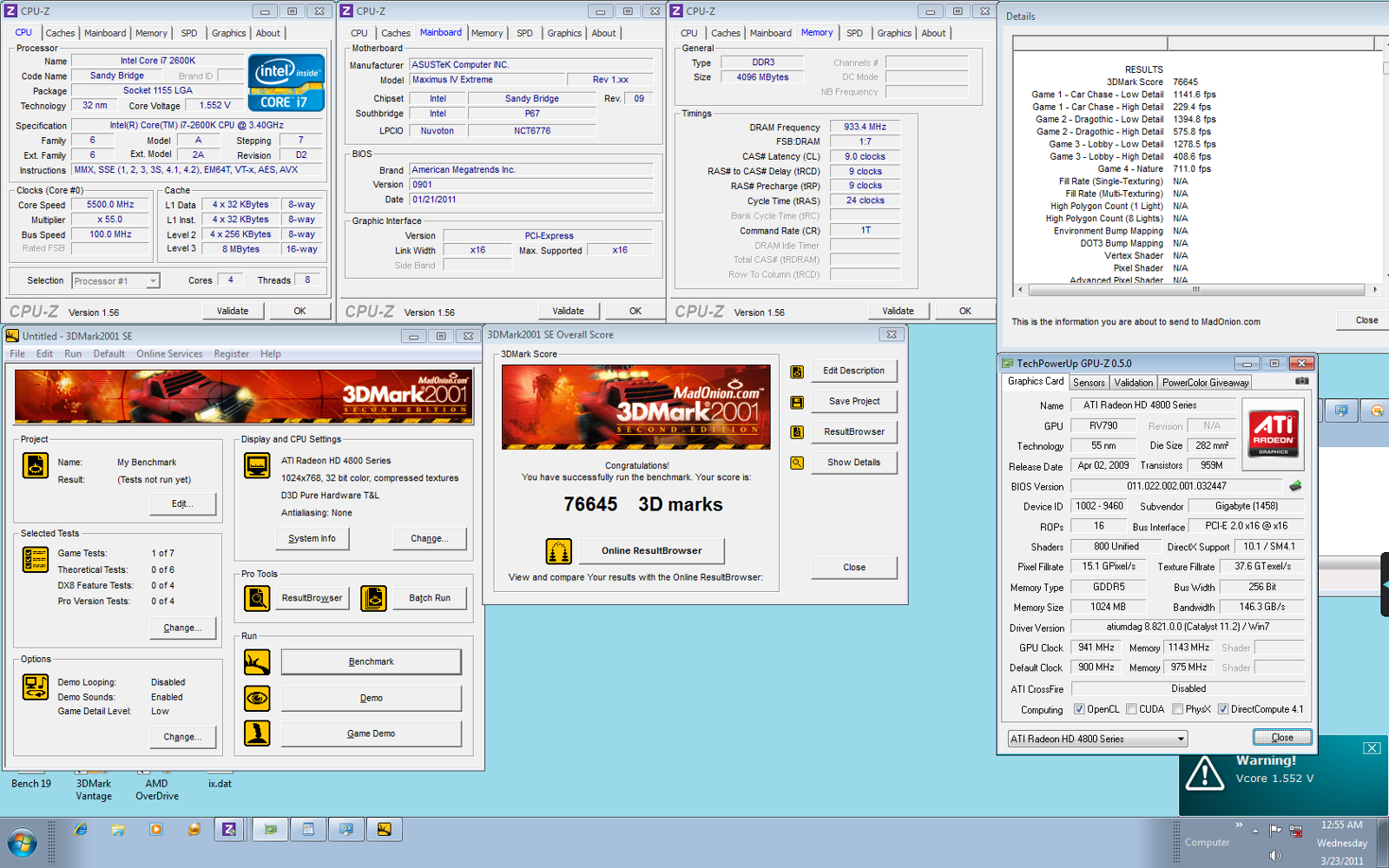Click the Intel Core i7 logo in CPU-Z
This screenshot has height=868, width=1389.
click(x=286, y=82)
